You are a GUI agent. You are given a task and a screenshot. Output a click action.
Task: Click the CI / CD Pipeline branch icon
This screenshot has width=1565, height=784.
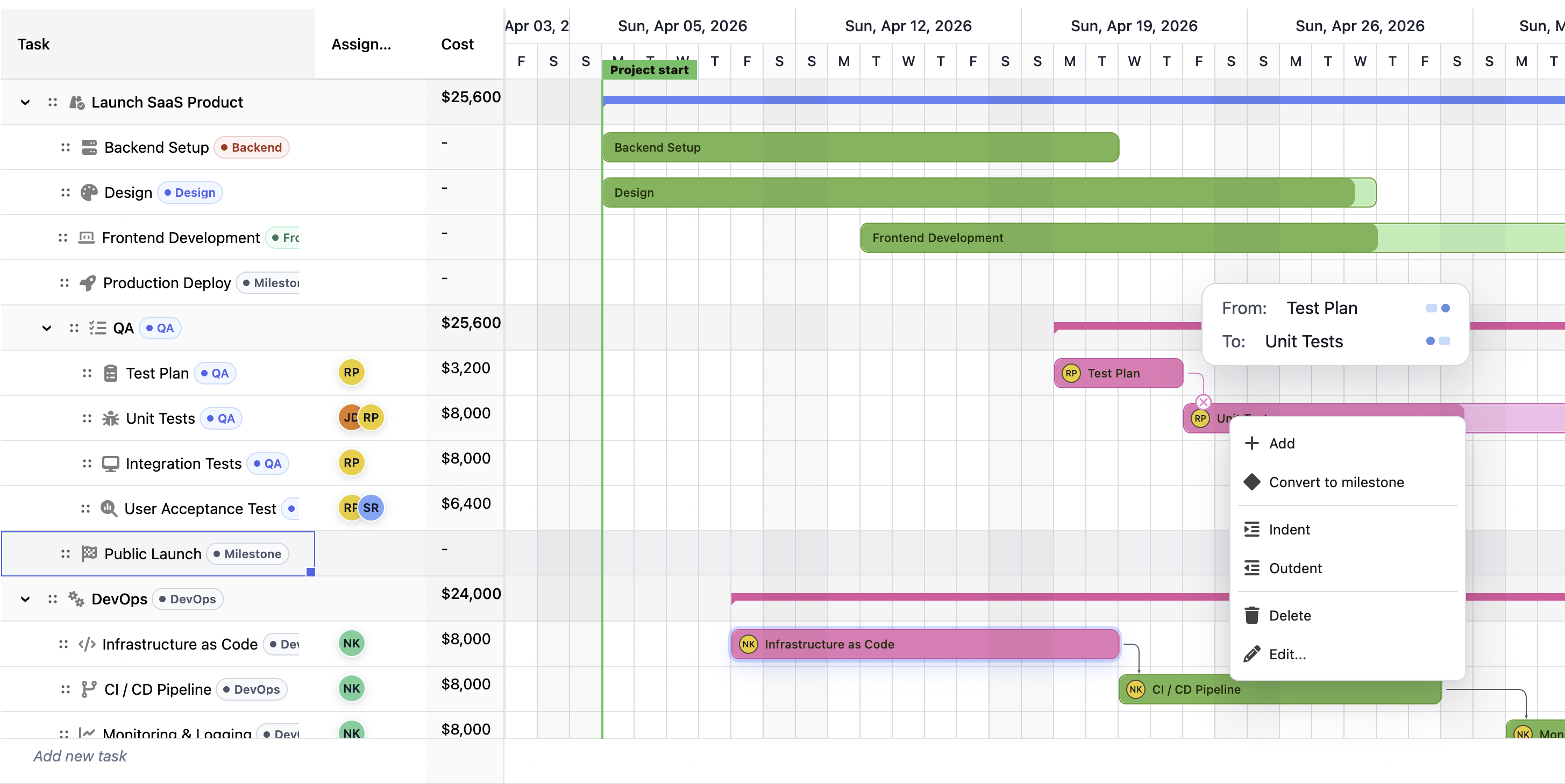pos(89,689)
